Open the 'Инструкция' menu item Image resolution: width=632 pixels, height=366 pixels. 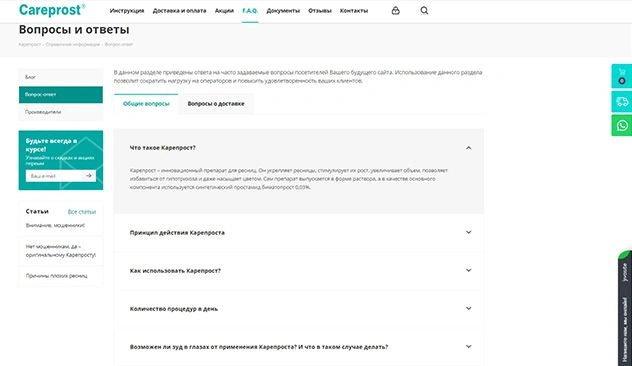[127, 11]
